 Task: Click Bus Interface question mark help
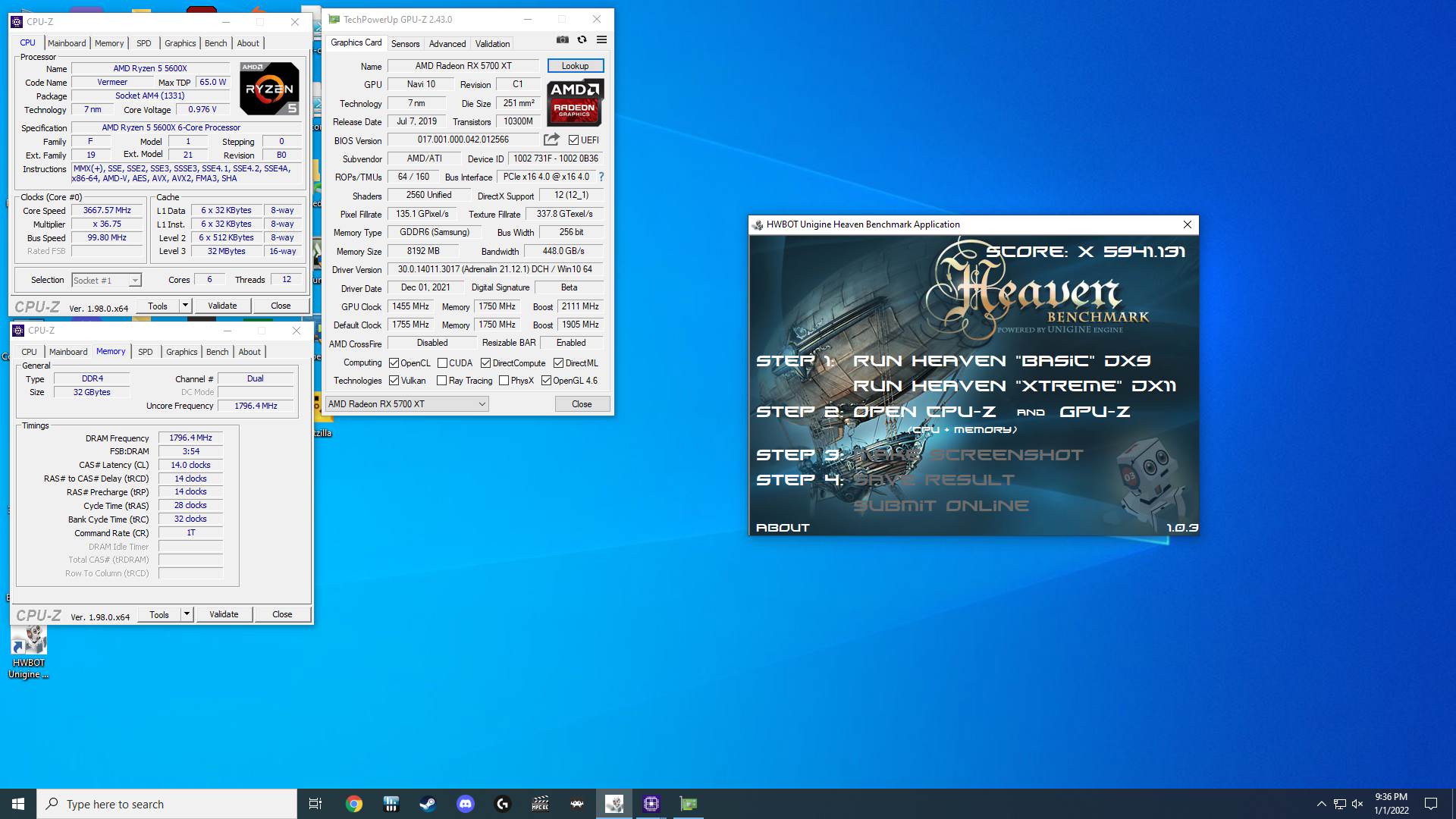(x=601, y=177)
